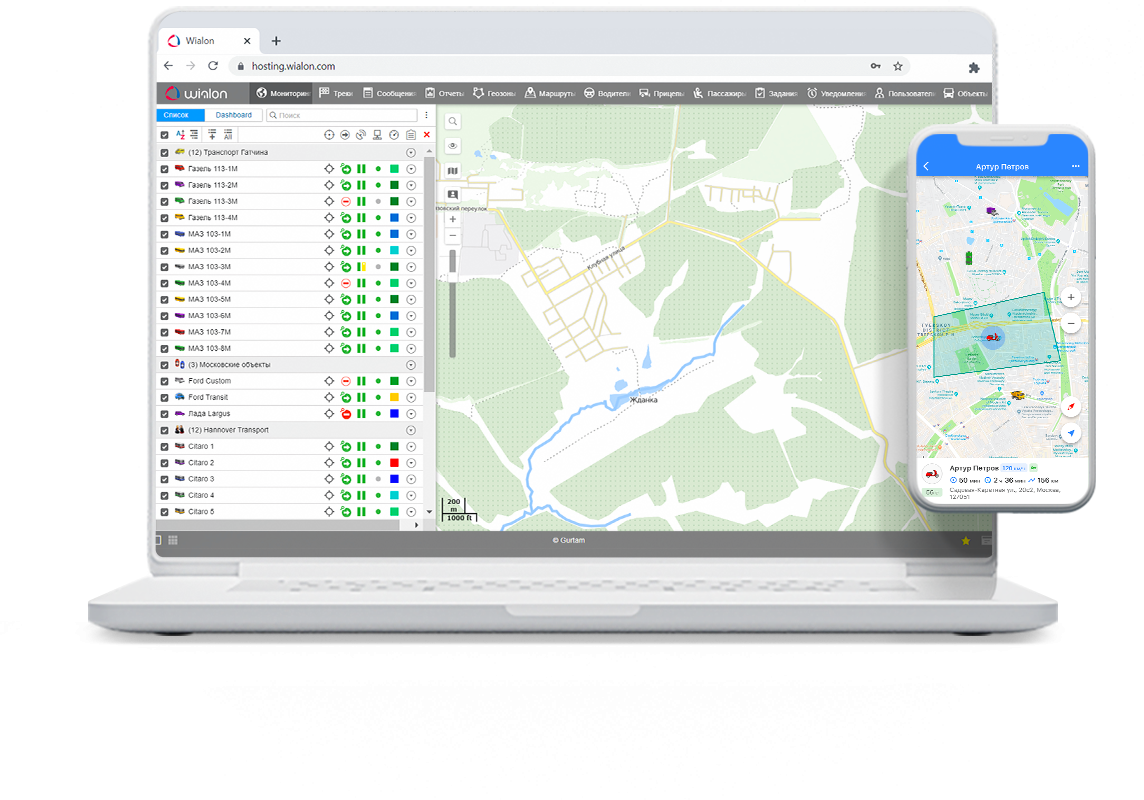Click zoom in plus on phone map
Image resolution: width=1144 pixels, height=800 pixels.
(x=1071, y=298)
